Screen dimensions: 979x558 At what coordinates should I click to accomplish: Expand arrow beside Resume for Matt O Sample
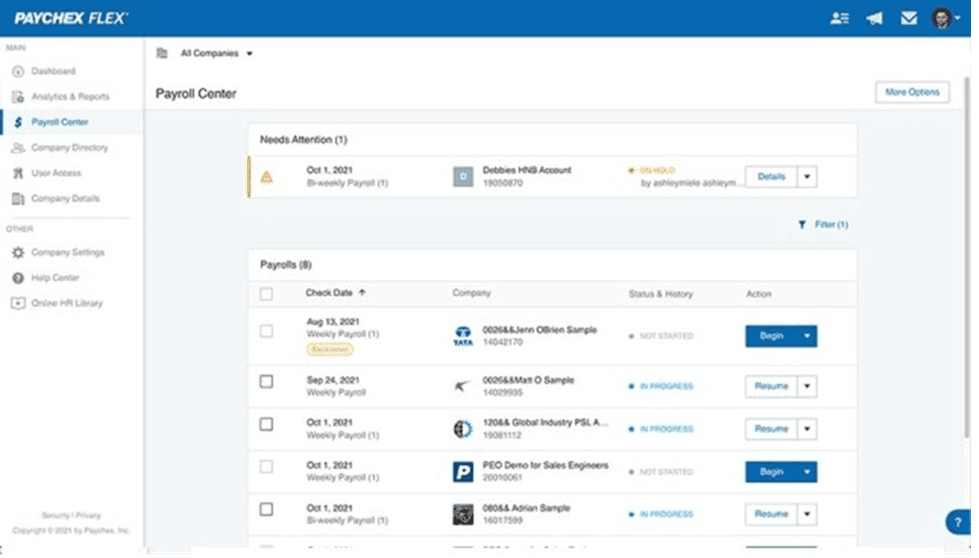pos(807,386)
